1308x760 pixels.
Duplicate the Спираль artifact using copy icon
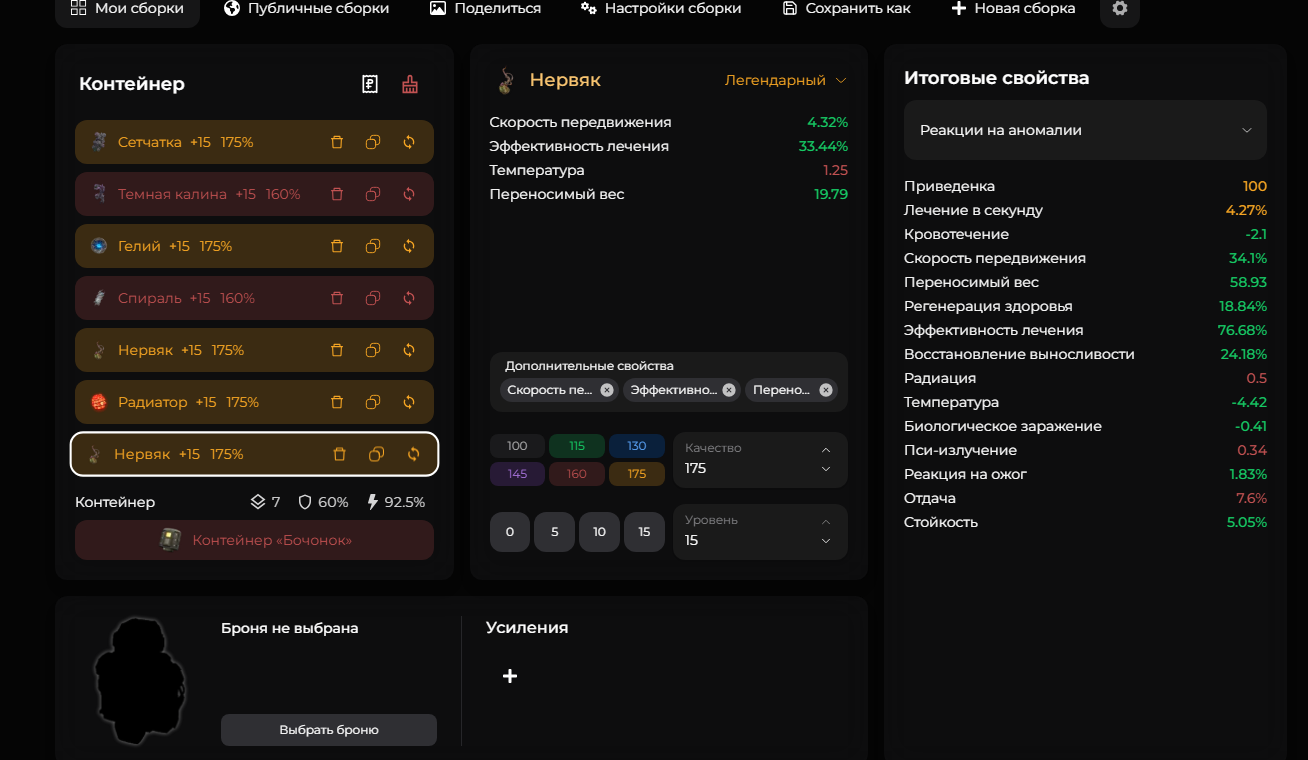373,298
